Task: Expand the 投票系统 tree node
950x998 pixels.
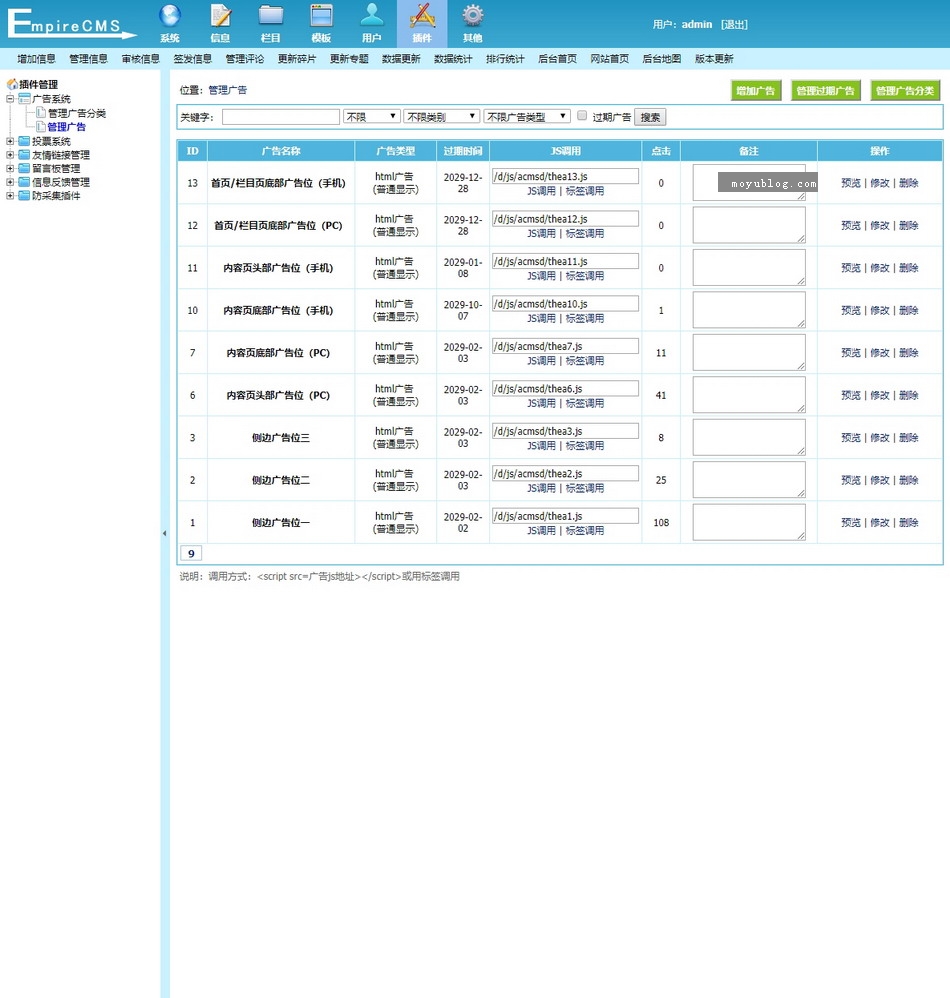Action: point(11,142)
